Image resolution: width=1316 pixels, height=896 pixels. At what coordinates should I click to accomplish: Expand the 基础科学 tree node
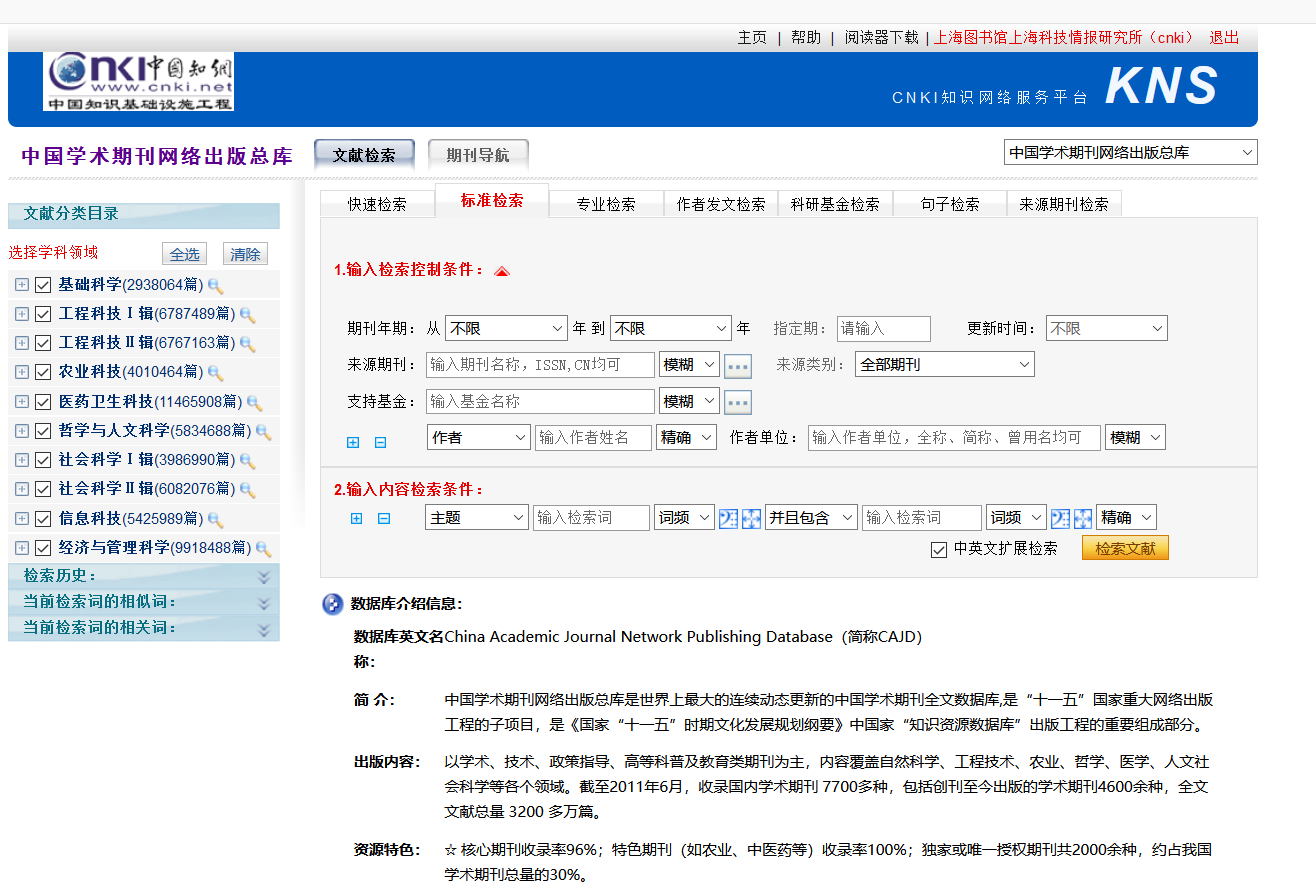22,285
